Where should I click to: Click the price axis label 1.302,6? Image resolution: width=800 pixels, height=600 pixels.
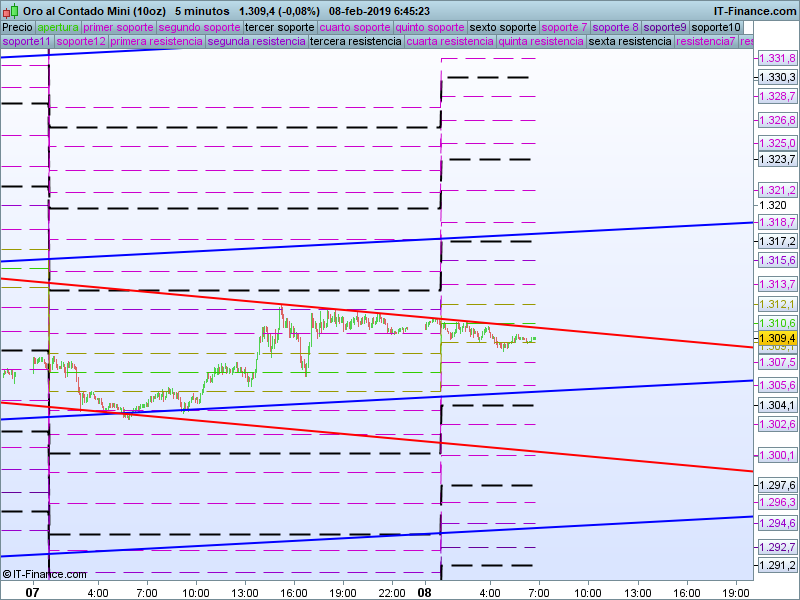point(777,424)
